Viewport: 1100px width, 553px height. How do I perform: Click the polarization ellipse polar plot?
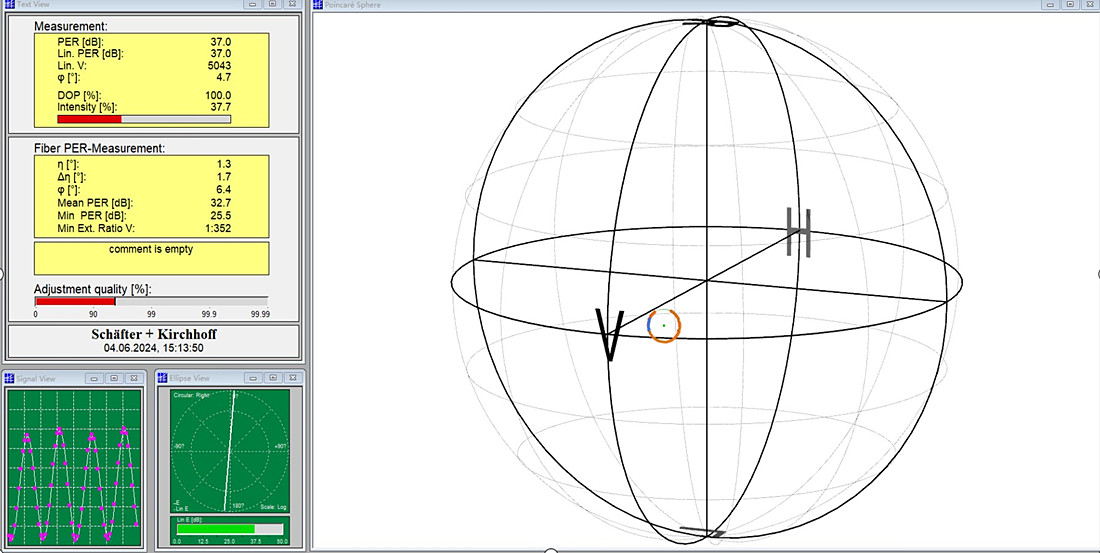point(230,451)
